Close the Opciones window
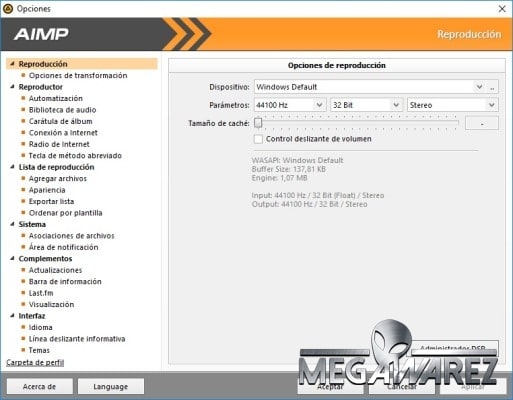This screenshot has width=513, height=400. (x=502, y=9)
